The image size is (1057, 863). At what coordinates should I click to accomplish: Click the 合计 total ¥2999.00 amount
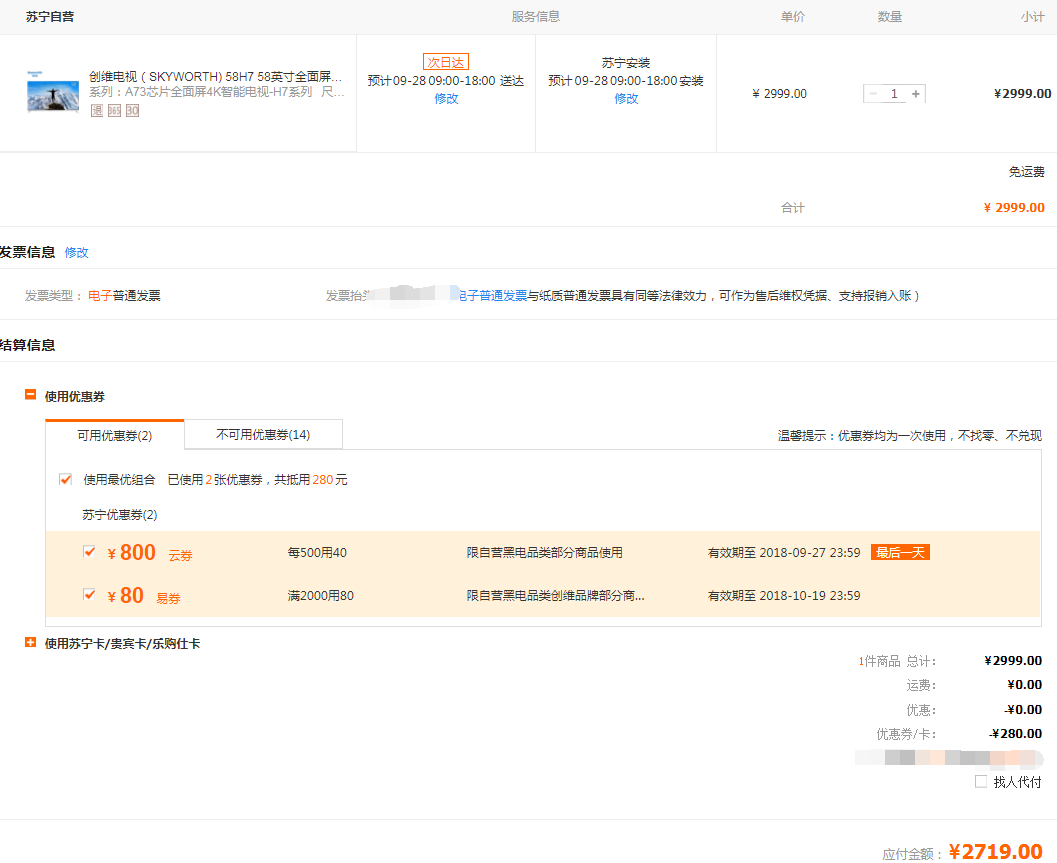[1014, 208]
